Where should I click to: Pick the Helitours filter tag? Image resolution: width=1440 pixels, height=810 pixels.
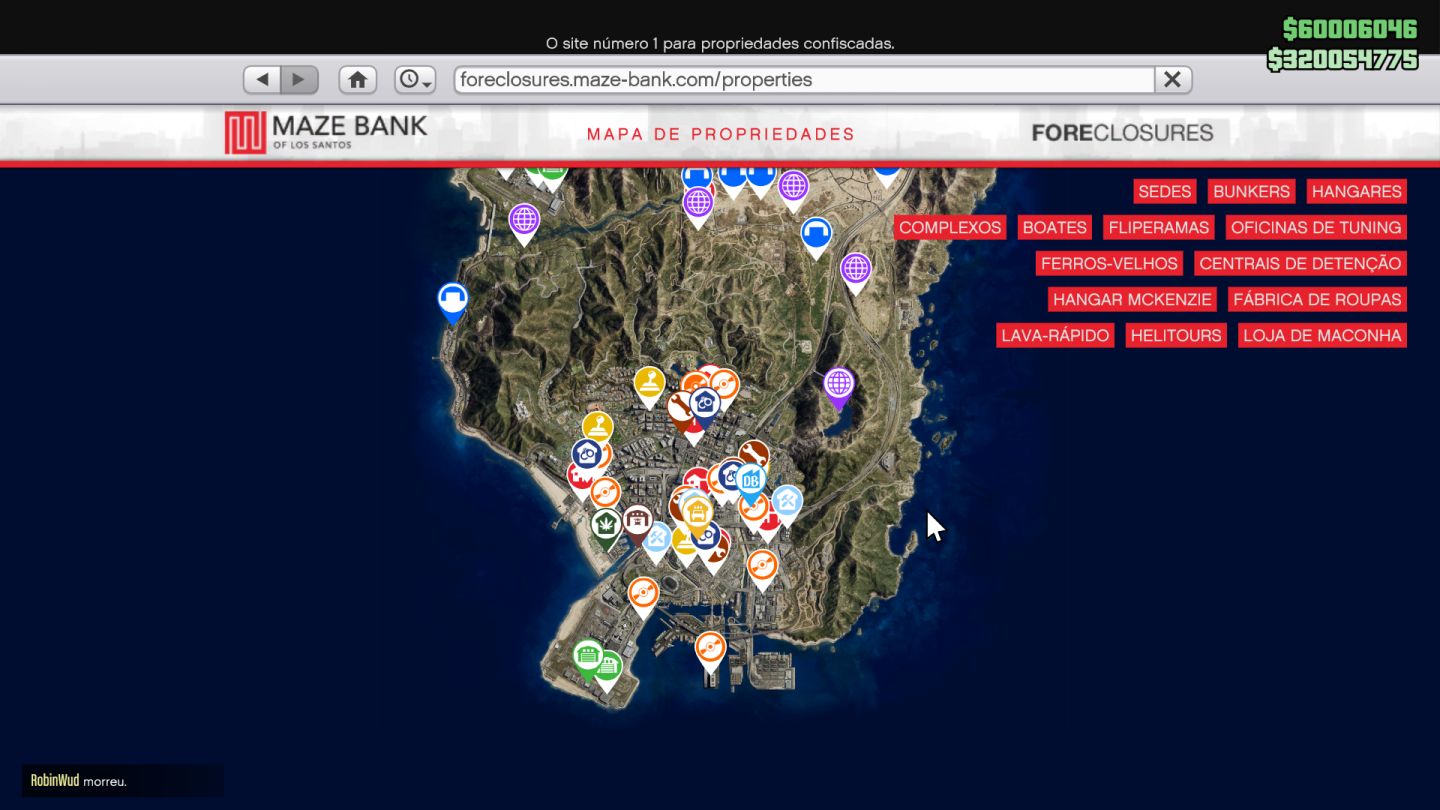tap(1176, 335)
